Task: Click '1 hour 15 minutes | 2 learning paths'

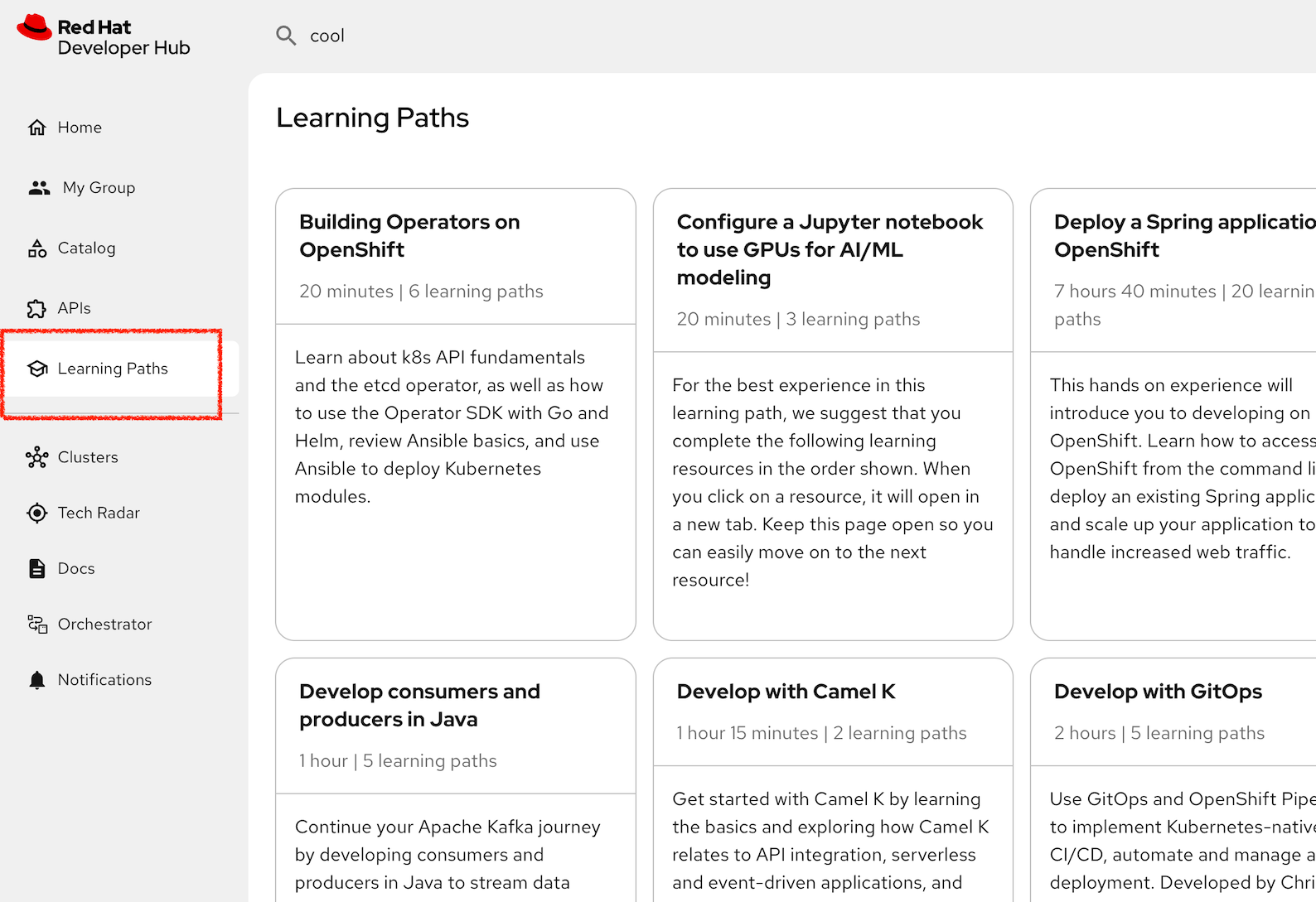Action: [821, 733]
